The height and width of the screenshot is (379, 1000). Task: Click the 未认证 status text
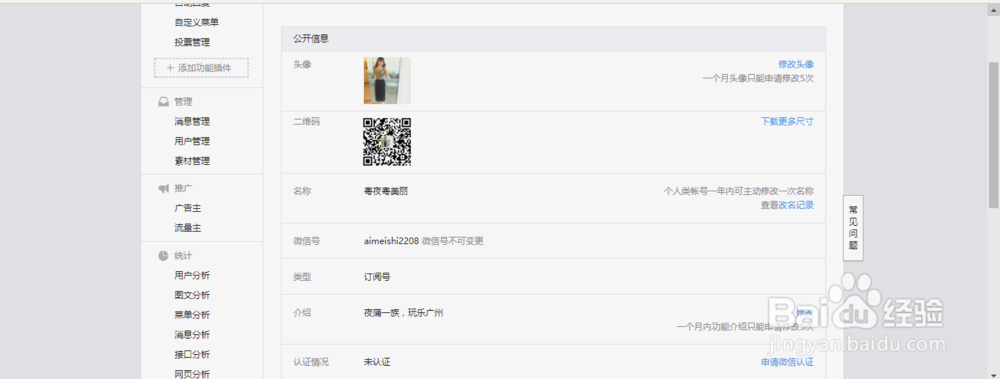point(377,362)
